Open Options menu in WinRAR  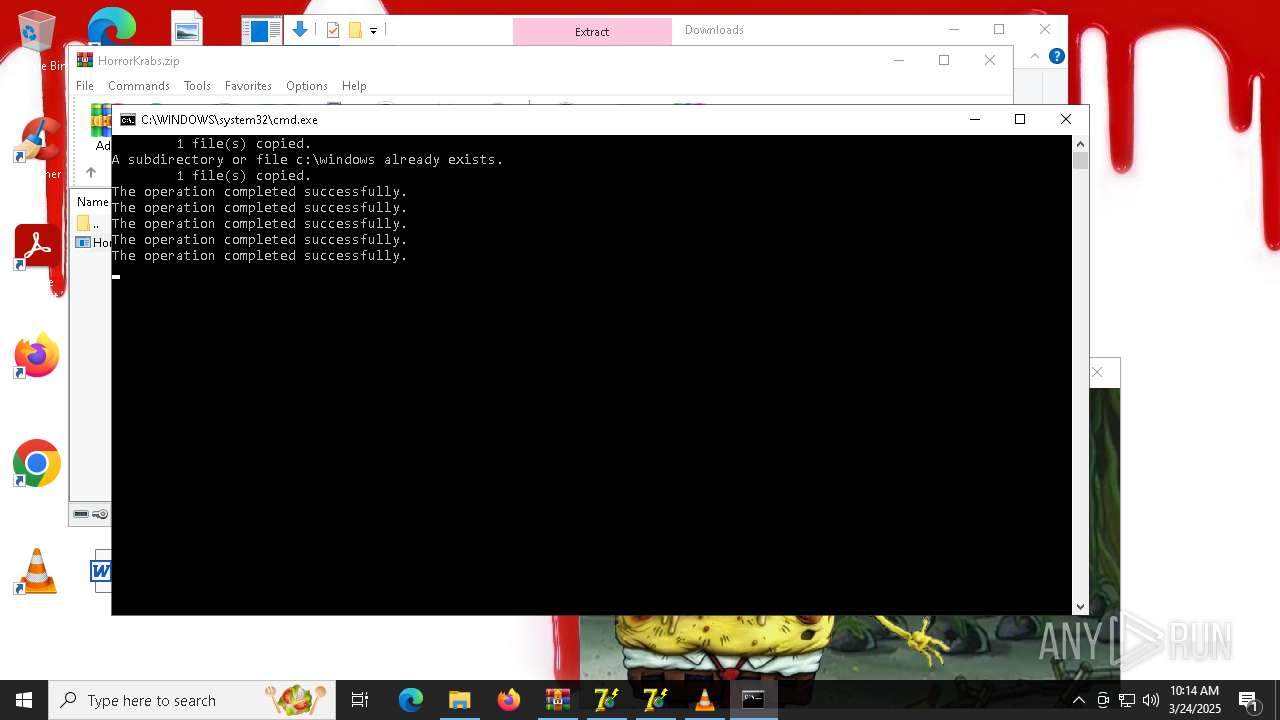(x=307, y=86)
